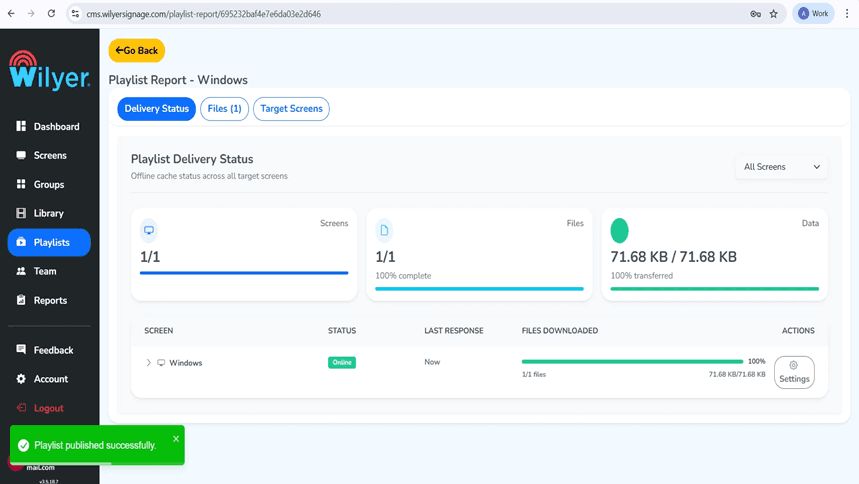Click the '100% transferred' text
Viewport: 859px width, 484px height.
coord(642,276)
